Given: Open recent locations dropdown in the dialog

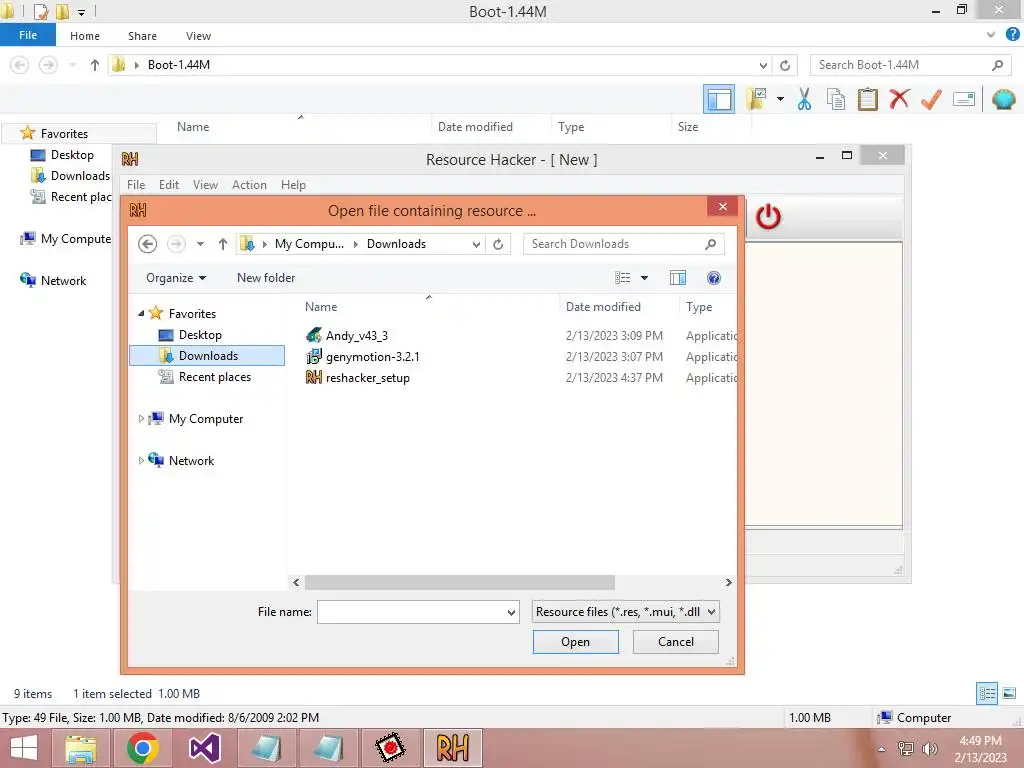Looking at the screenshot, I should [200, 244].
